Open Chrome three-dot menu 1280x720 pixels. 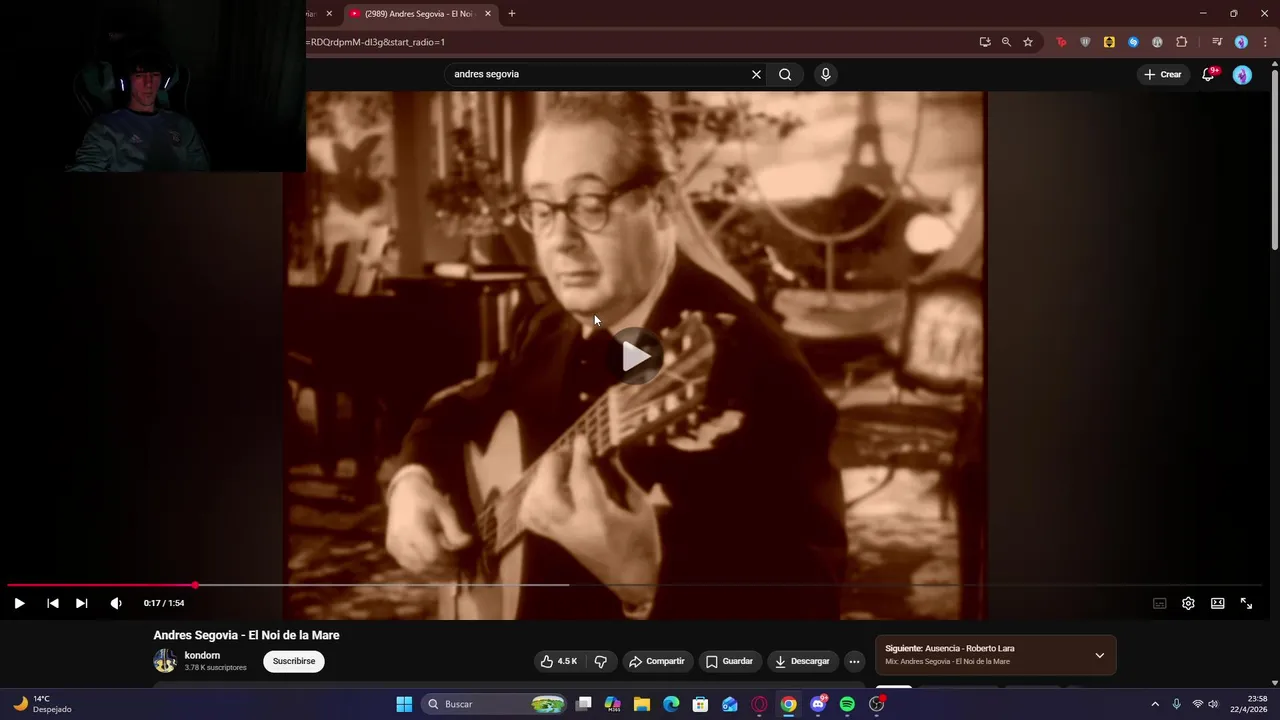(x=1266, y=42)
